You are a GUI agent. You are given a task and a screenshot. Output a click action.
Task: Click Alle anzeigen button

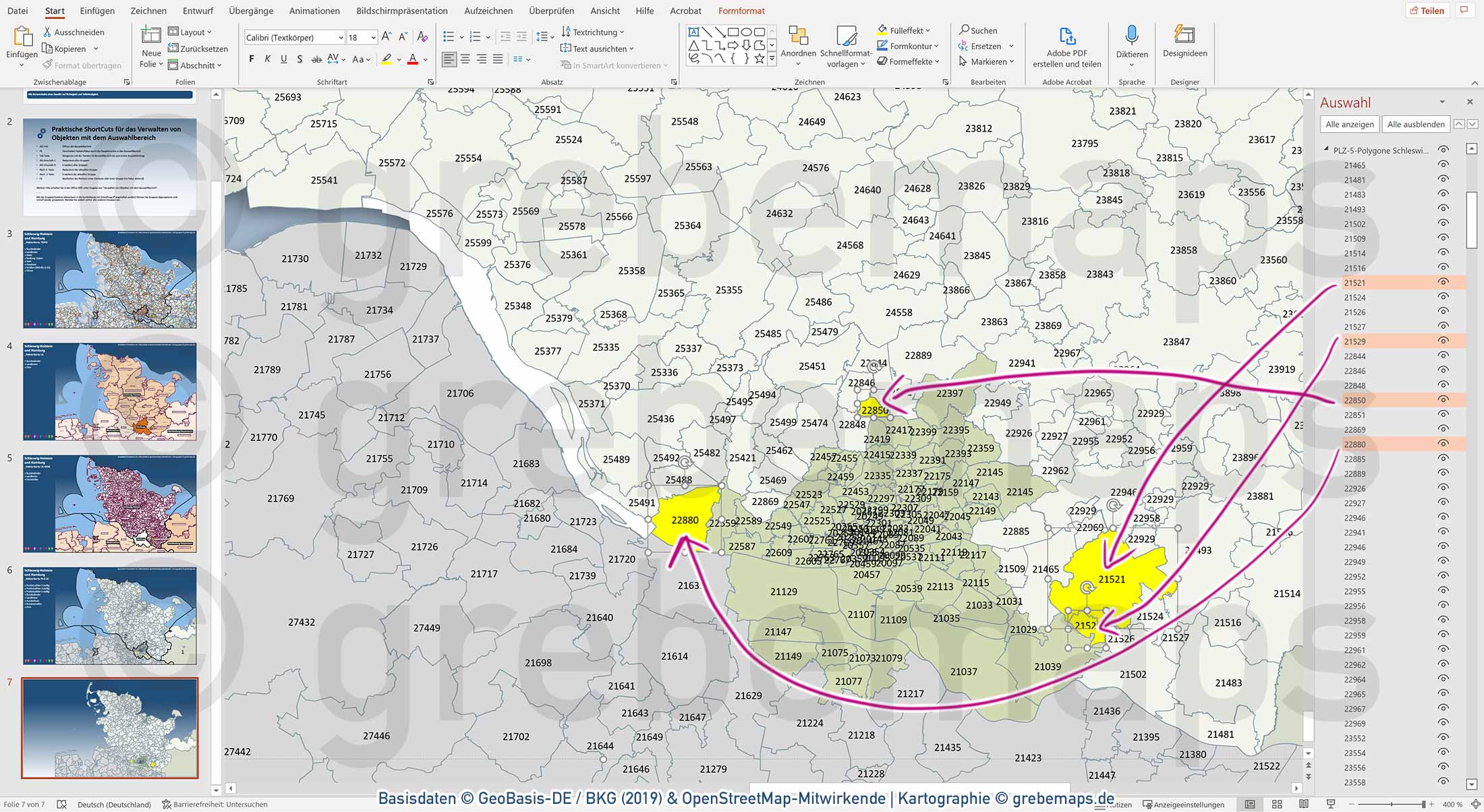(x=1349, y=124)
